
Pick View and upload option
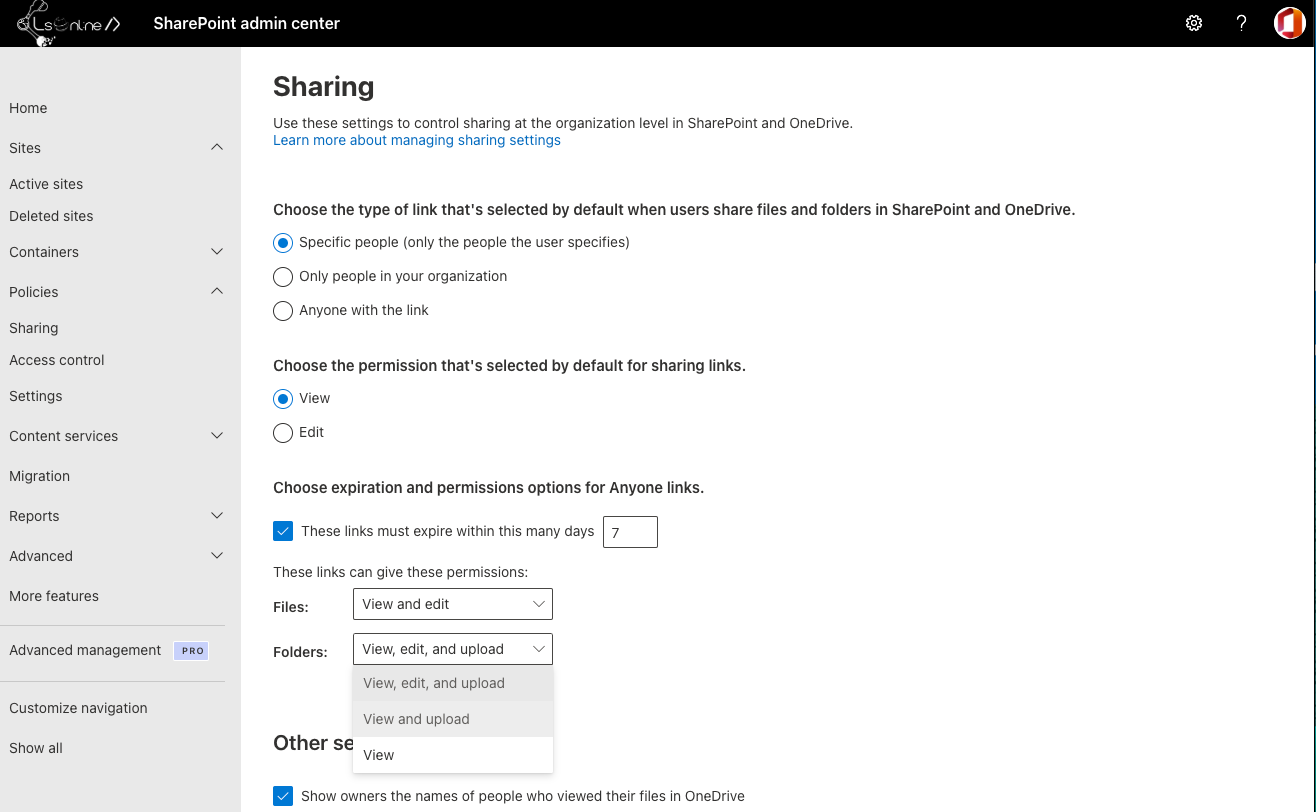click(x=453, y=719)
